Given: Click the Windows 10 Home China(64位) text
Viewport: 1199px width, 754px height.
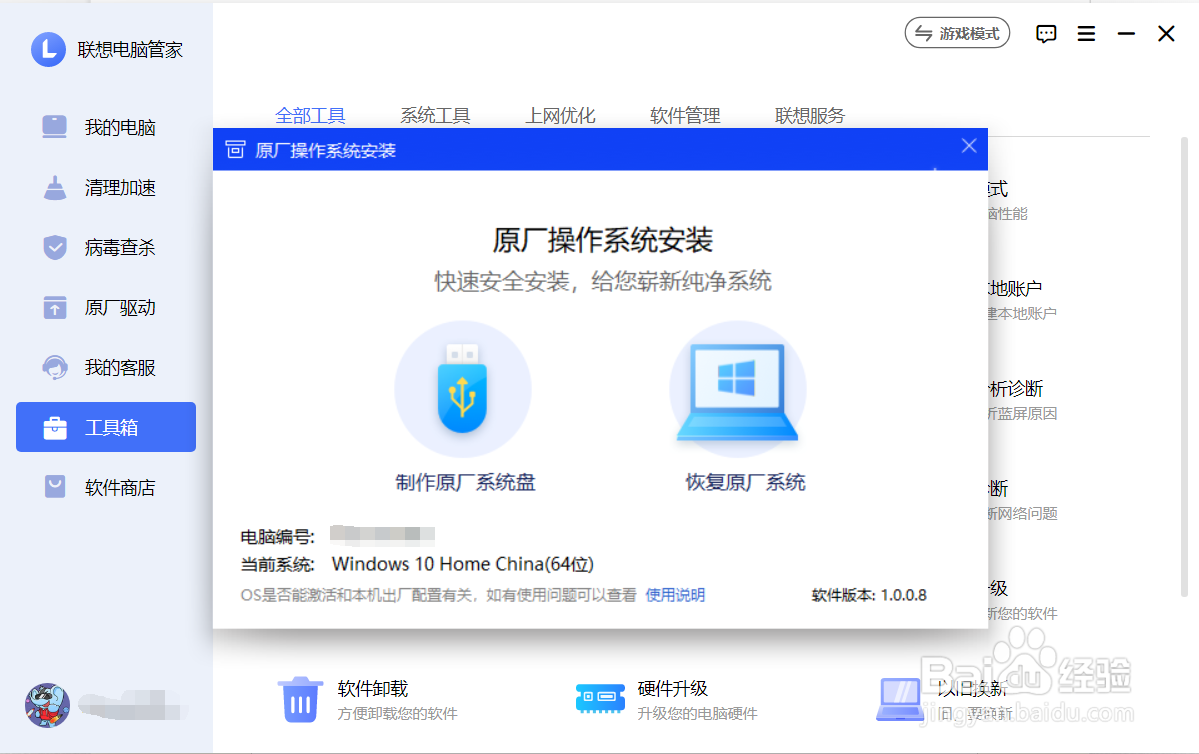Looking at the screenshot, I should [x=463, y=564].
